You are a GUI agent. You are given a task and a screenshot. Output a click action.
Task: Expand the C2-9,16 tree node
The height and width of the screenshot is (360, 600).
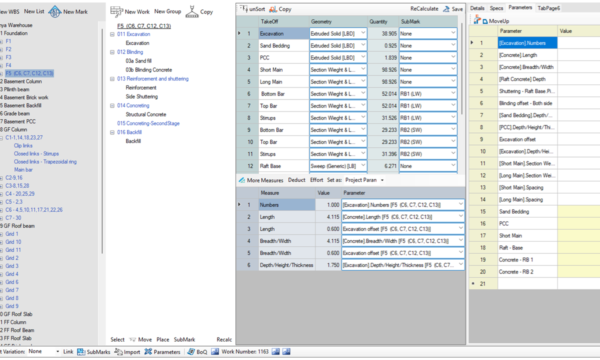1,178
